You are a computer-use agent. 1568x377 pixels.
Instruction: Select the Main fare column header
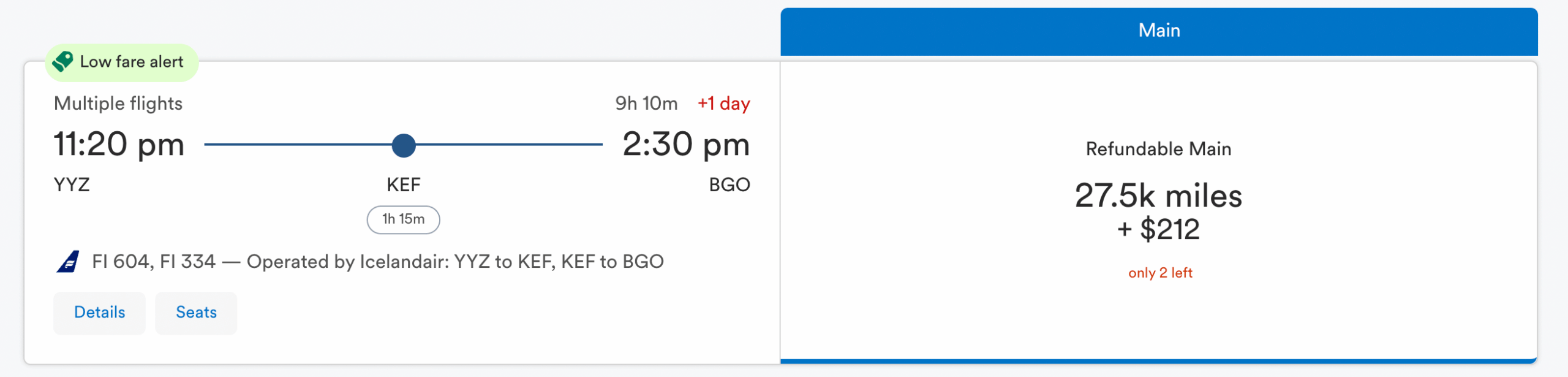(1159, 31)
